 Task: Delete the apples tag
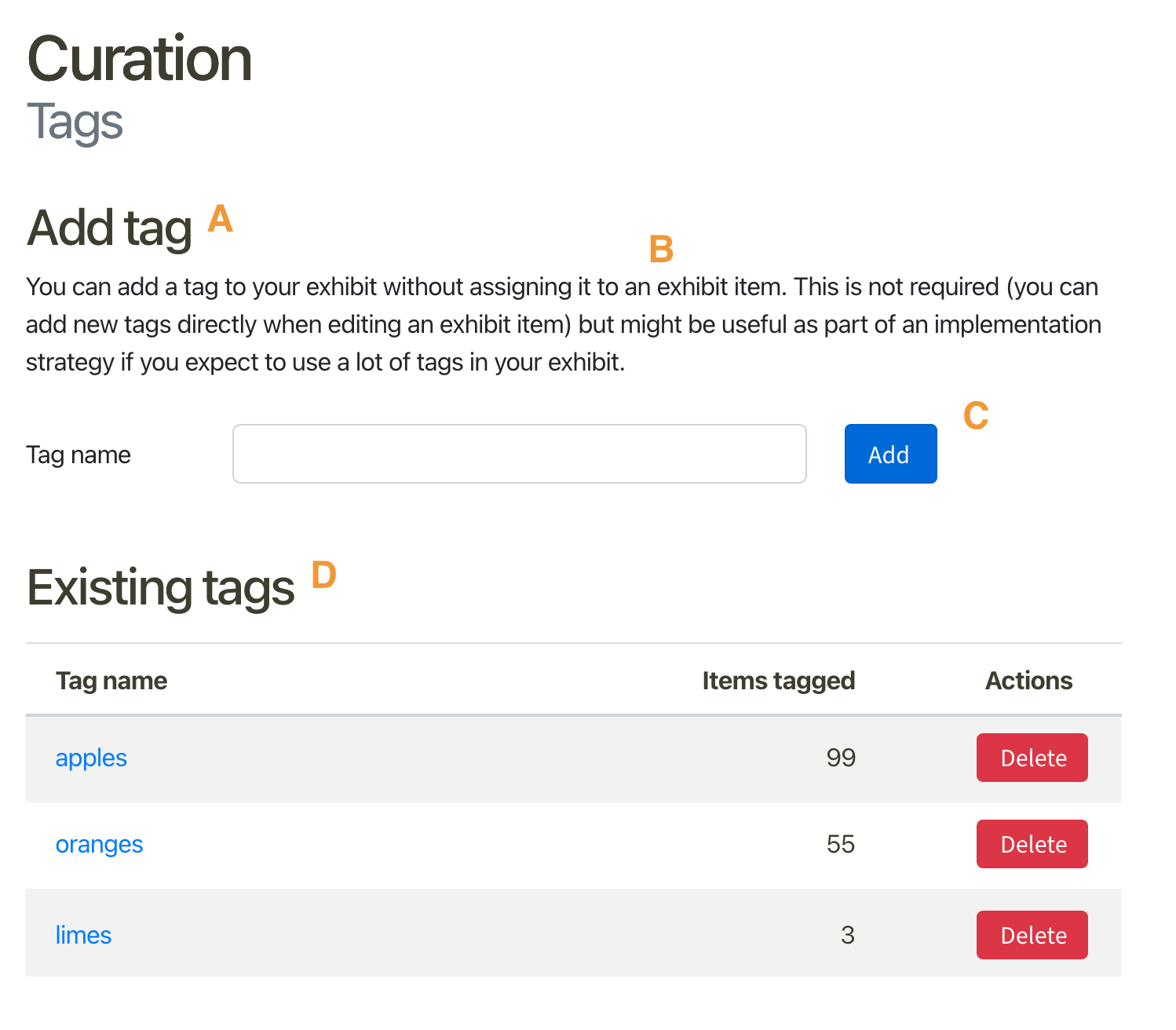point(1032,758)
